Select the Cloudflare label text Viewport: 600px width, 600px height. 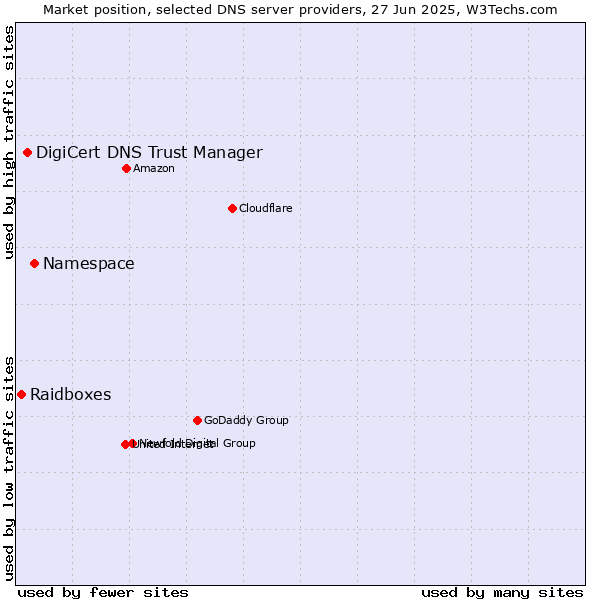pos(266,208)
